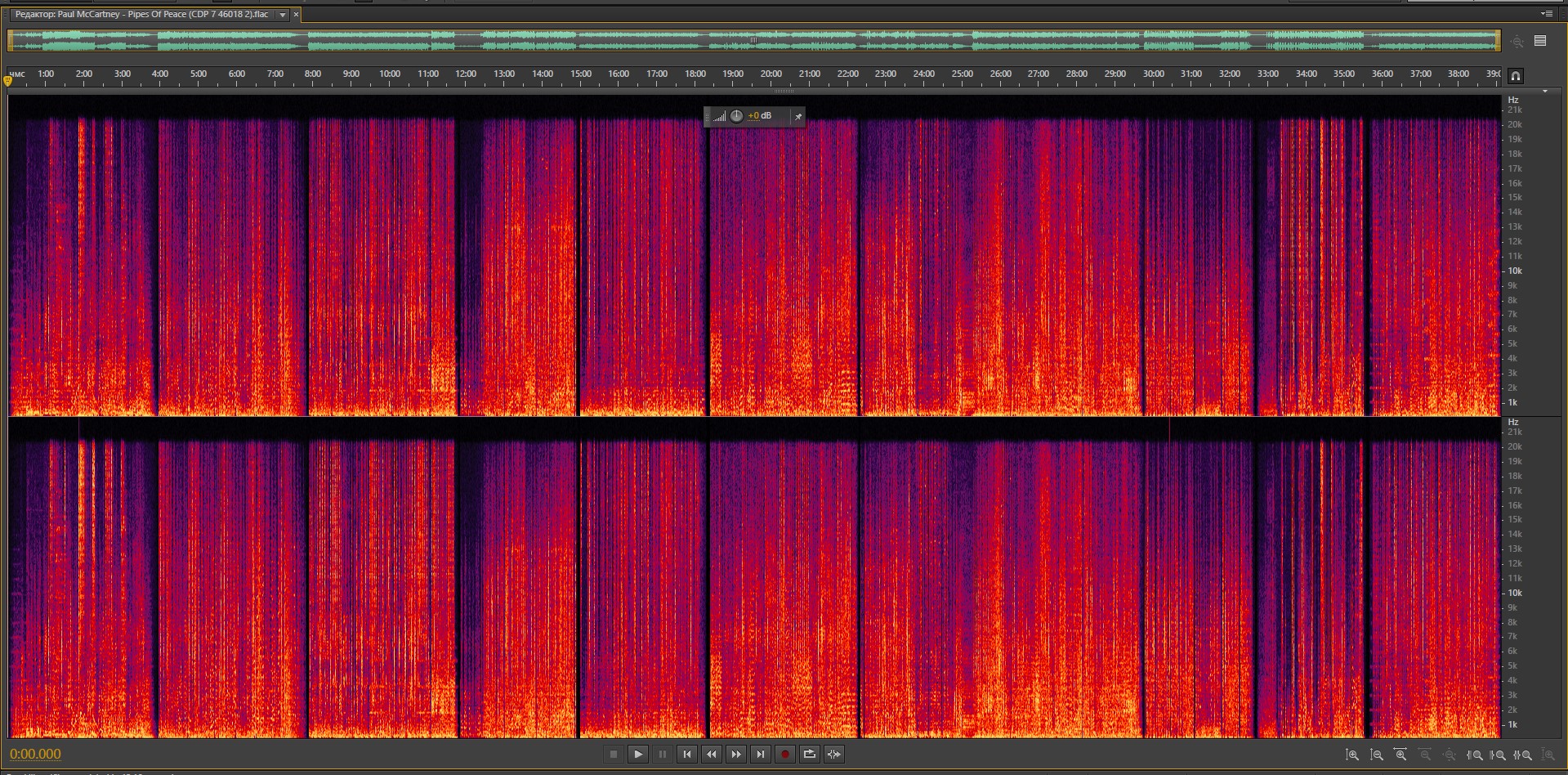The width and height of the screenshot is (1568, 775).
Task: Select the Pipes Of Peace editor tab
Action: 141,15
